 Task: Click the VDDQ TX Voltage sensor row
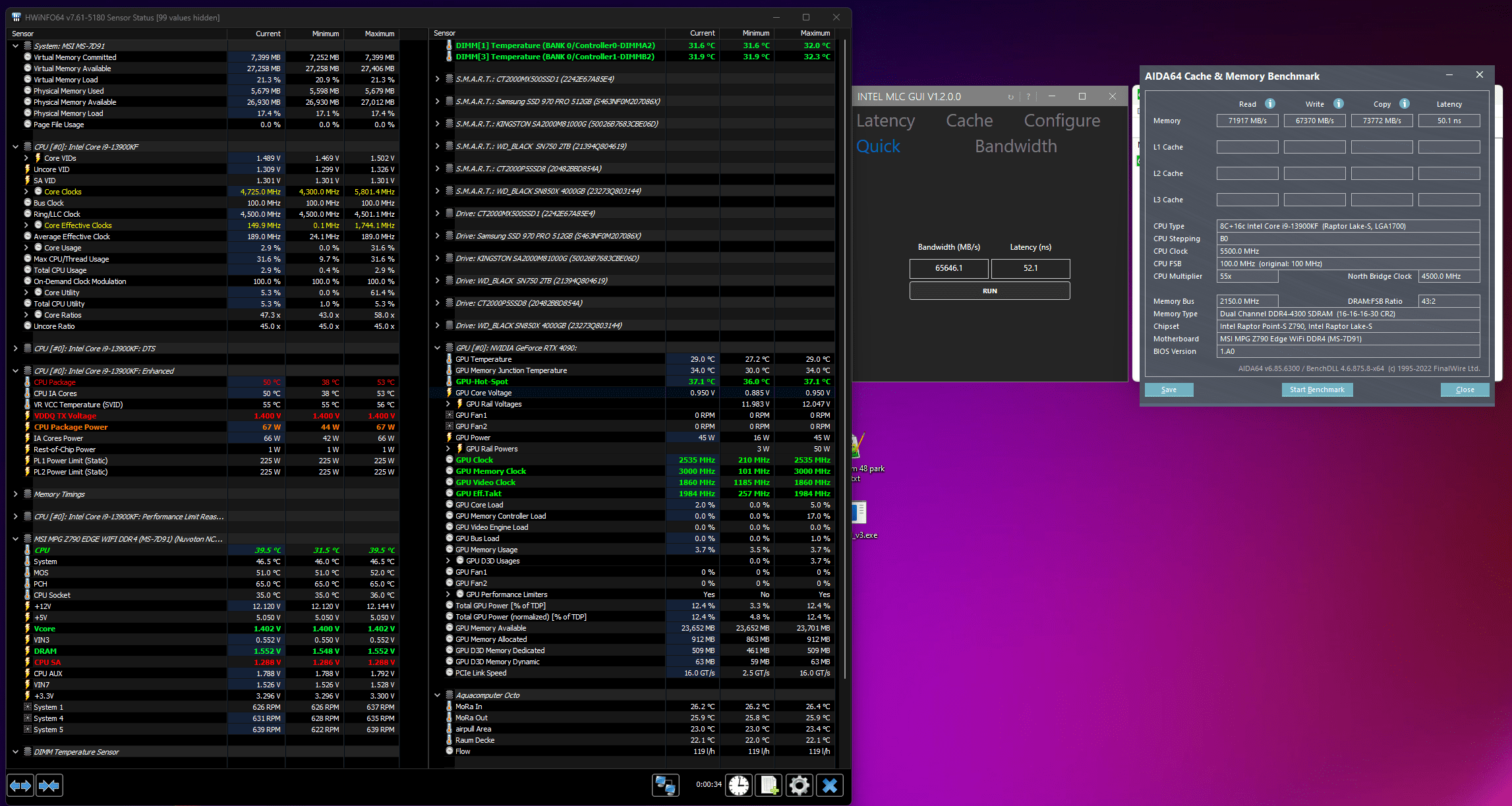pyautogui.click(x=211, y=416)
